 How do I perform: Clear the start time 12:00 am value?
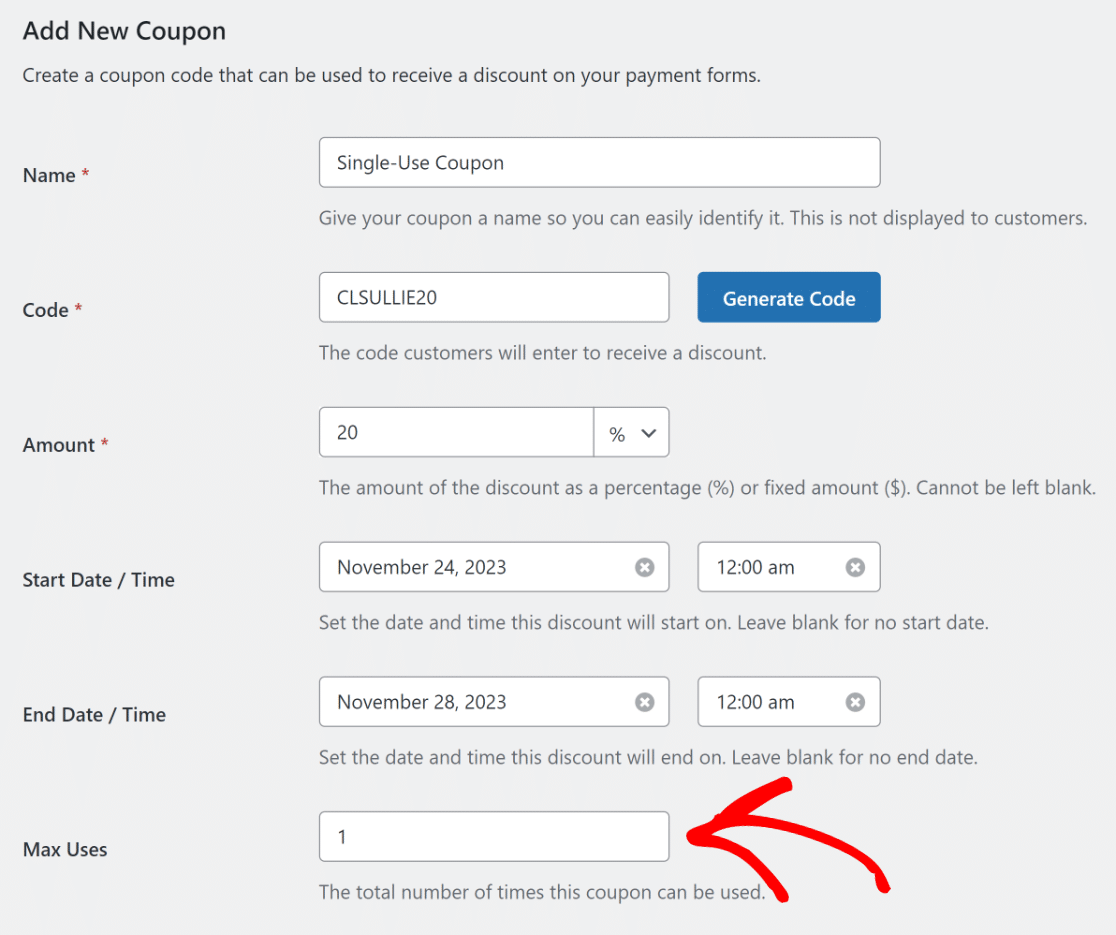(855, 567)
